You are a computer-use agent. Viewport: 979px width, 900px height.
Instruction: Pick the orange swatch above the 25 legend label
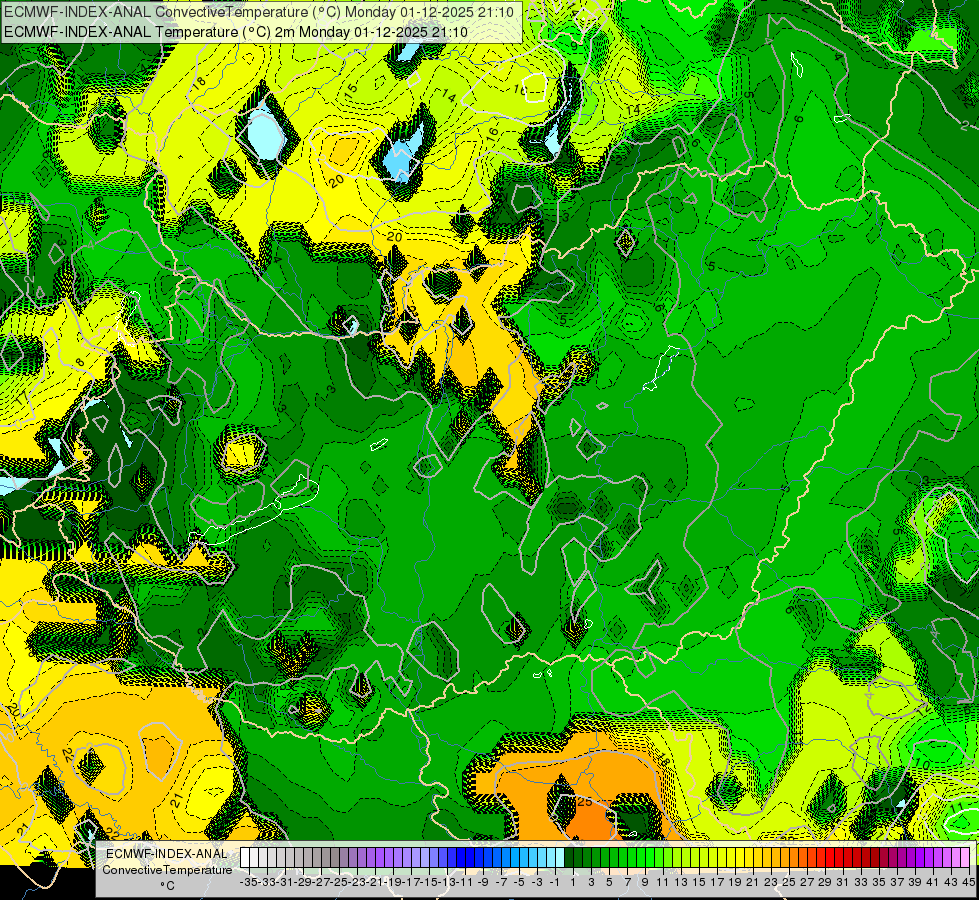pos(785,857)
